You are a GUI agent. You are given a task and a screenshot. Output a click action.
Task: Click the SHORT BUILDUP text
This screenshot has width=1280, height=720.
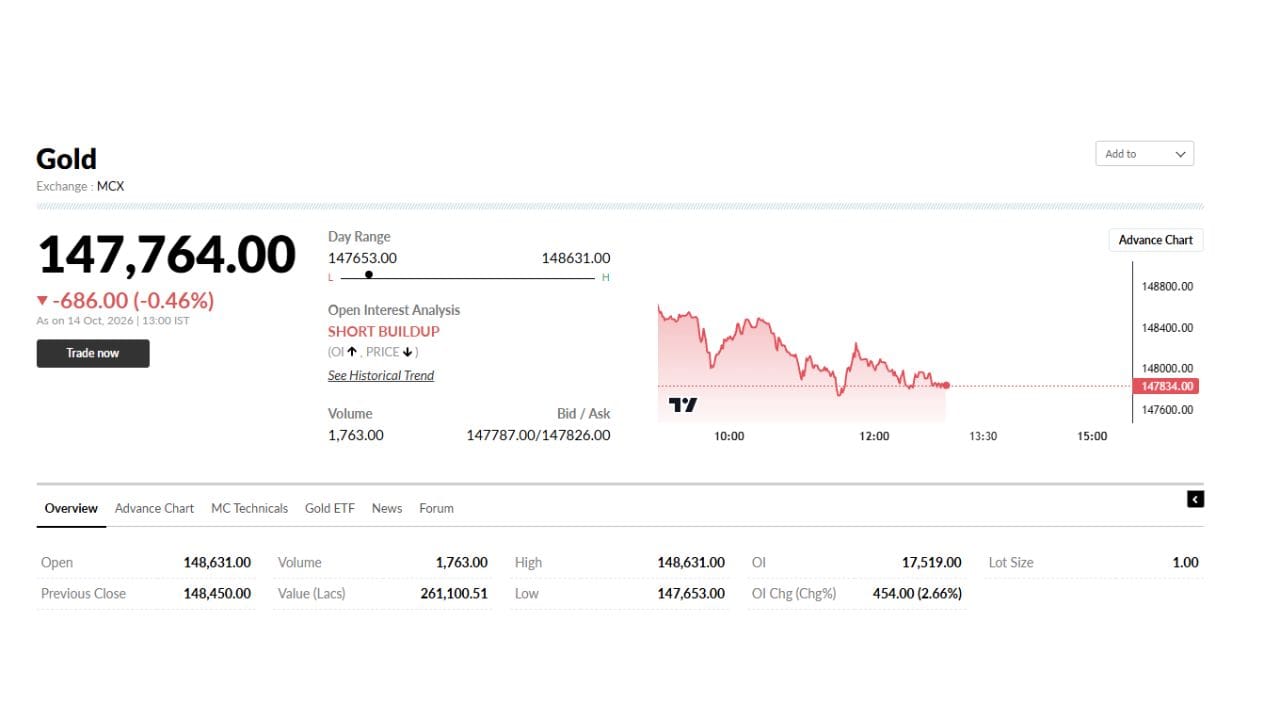(x=384, y=331)
